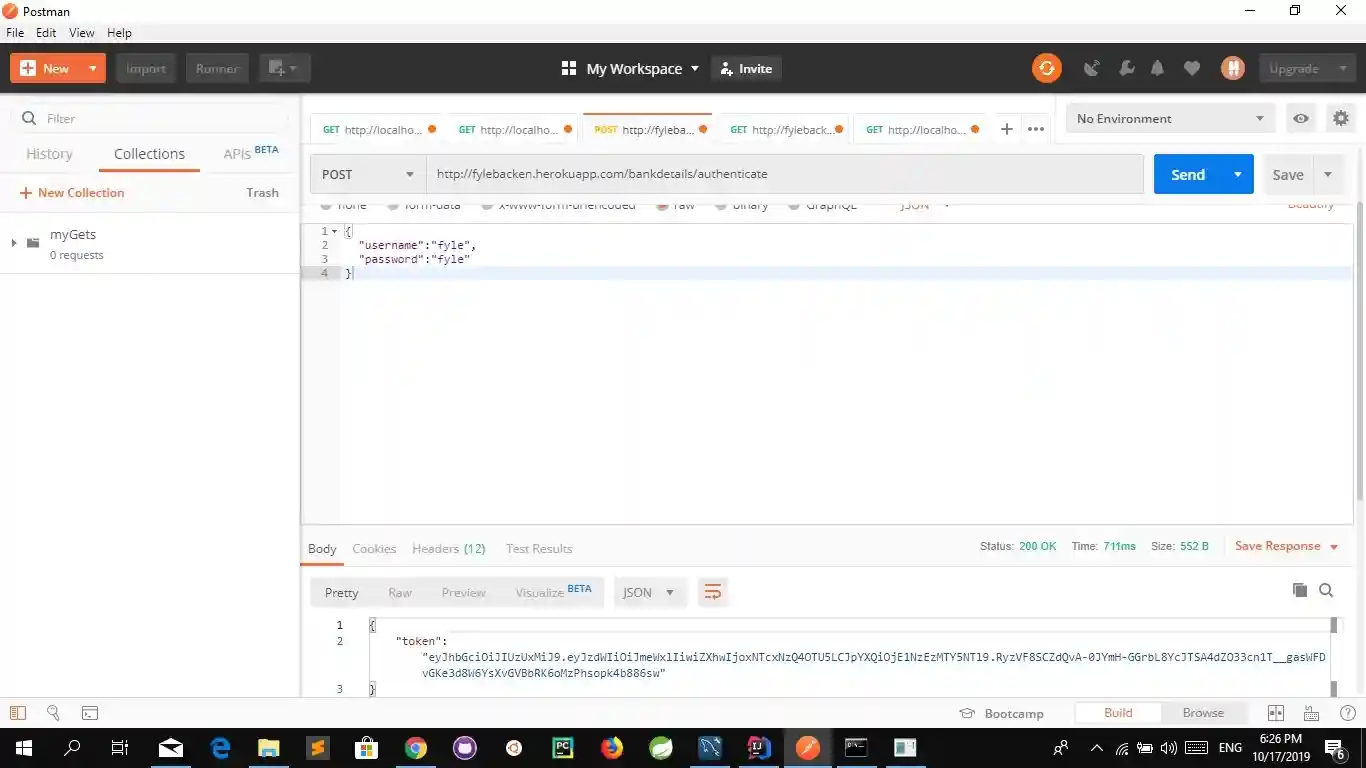Switch to Build mode

pyautogui.click(x=1118, y=713)
